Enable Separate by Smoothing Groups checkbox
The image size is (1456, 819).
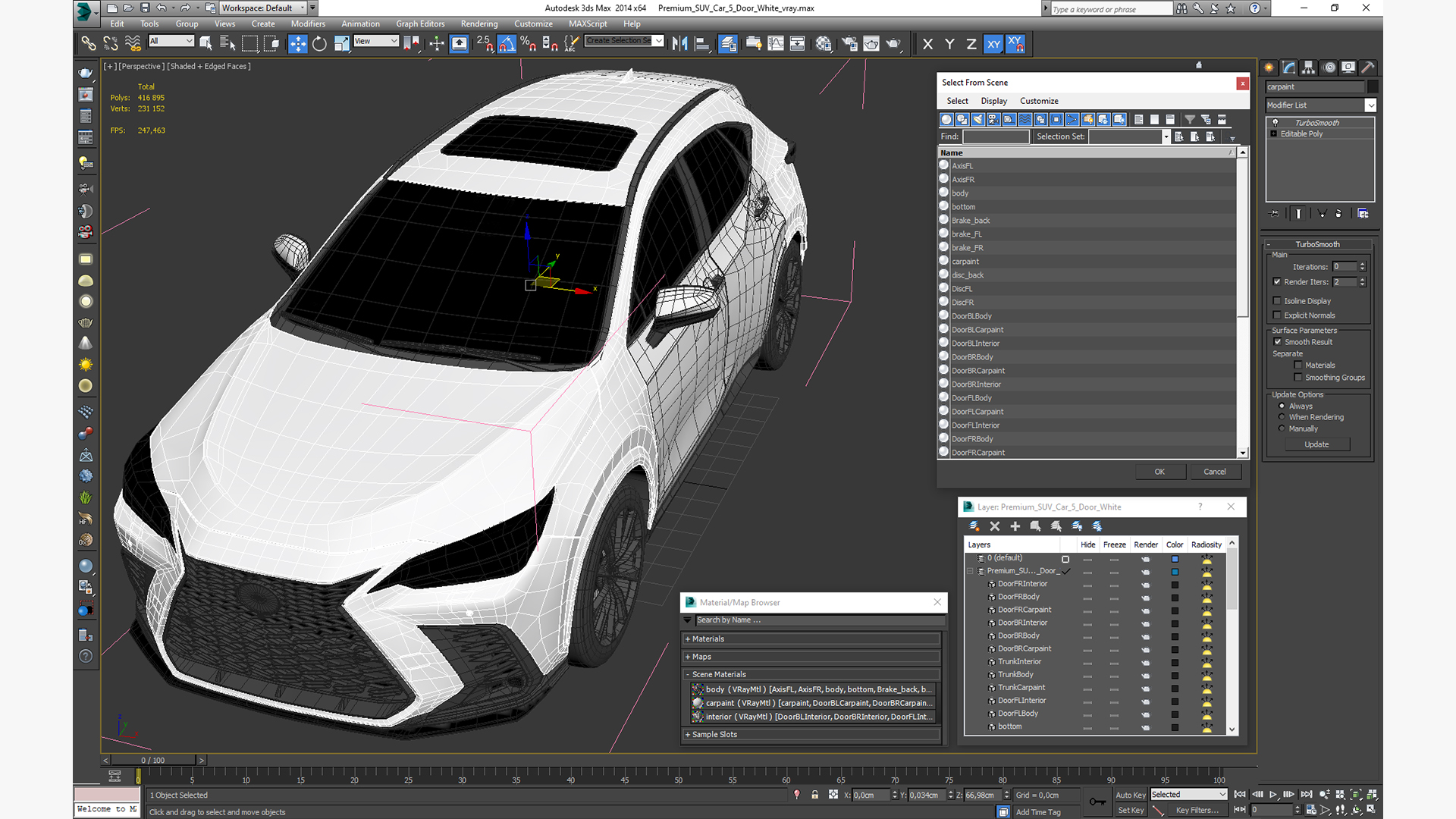point(1298,378)
